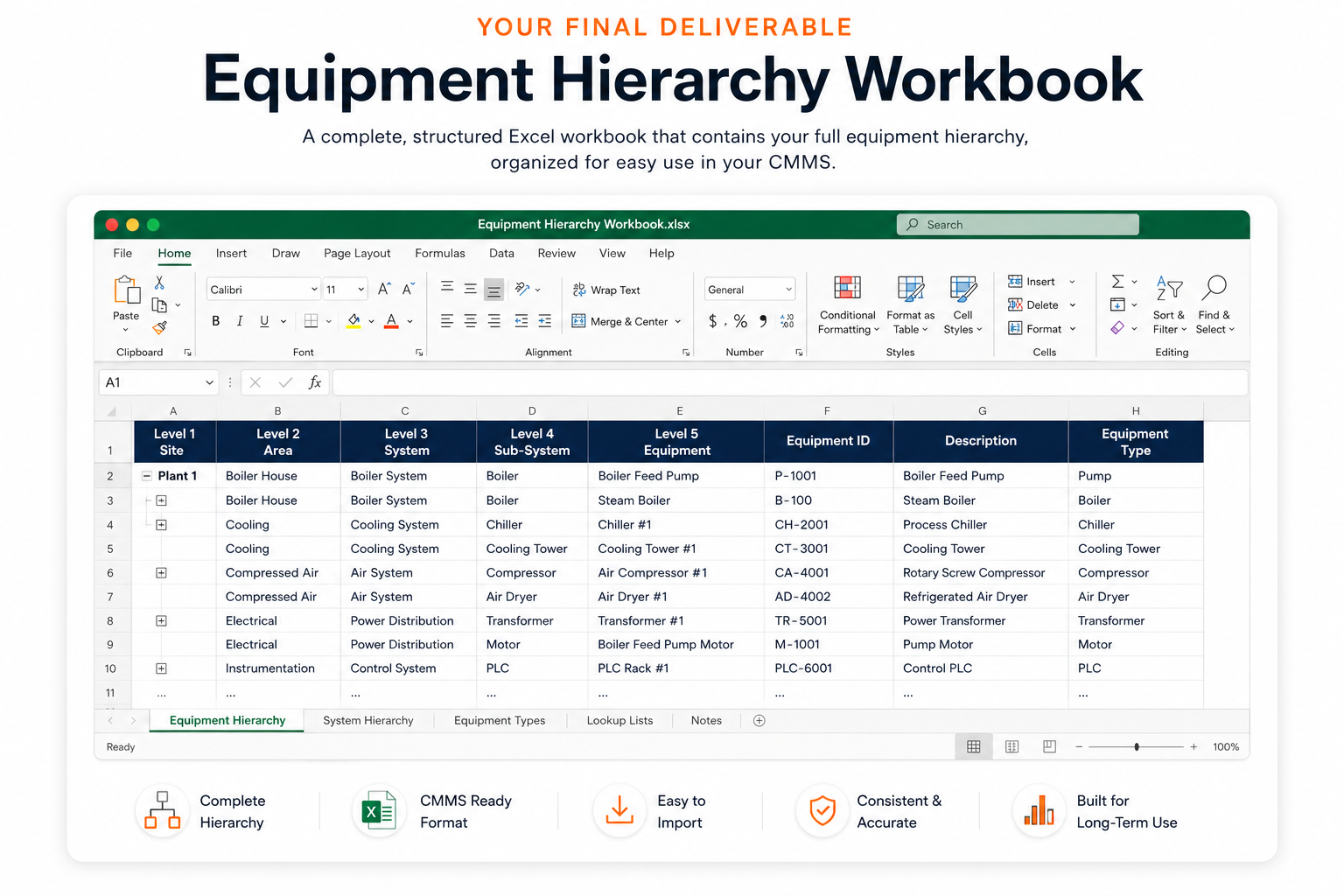Increase font size with larger A
Image resolution: width=1344 pixels, height=896 pixels.
click(384, 289)
